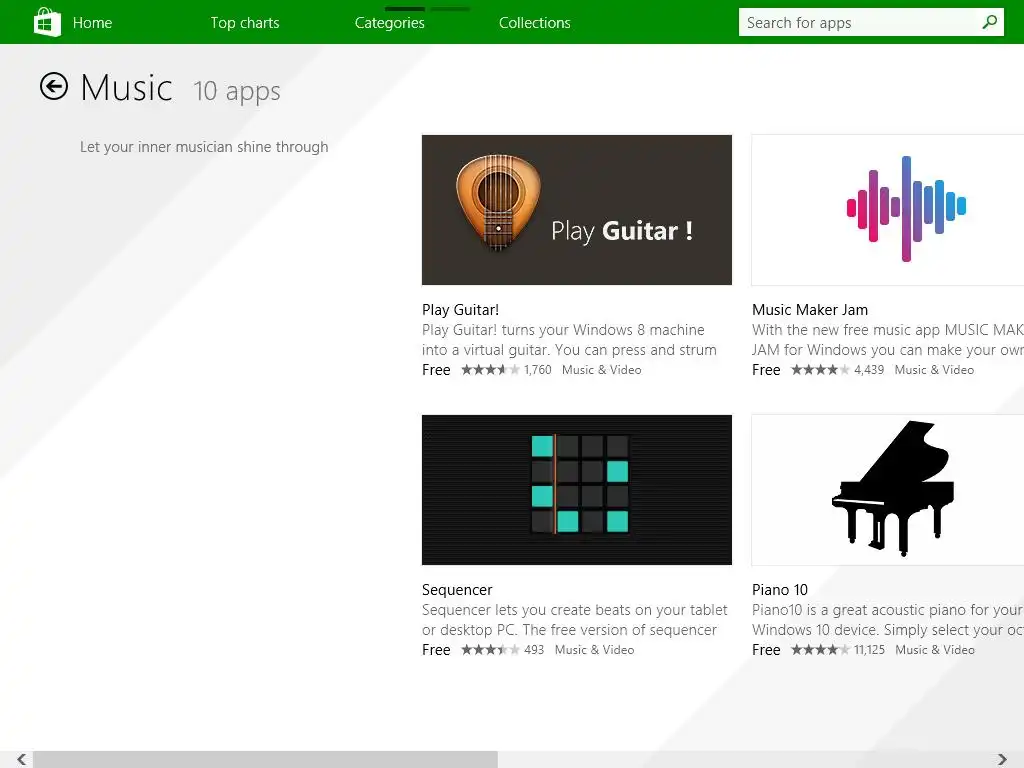Go back using the circled arrow icon
Image resolution: width=1024 pixels, height=768 pixels.
tap(54, 86)
